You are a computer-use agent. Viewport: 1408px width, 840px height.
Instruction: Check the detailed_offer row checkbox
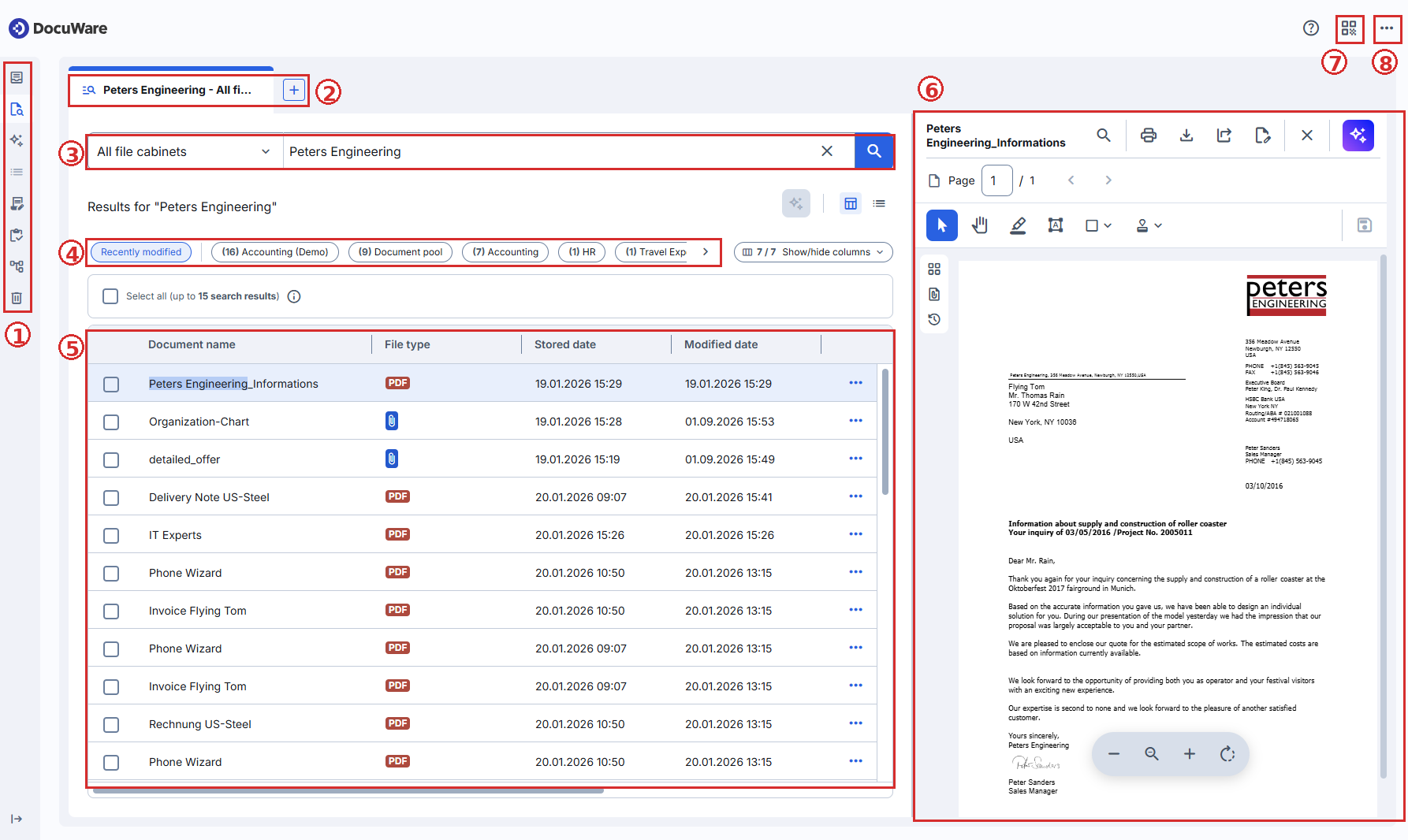(111, 459)
